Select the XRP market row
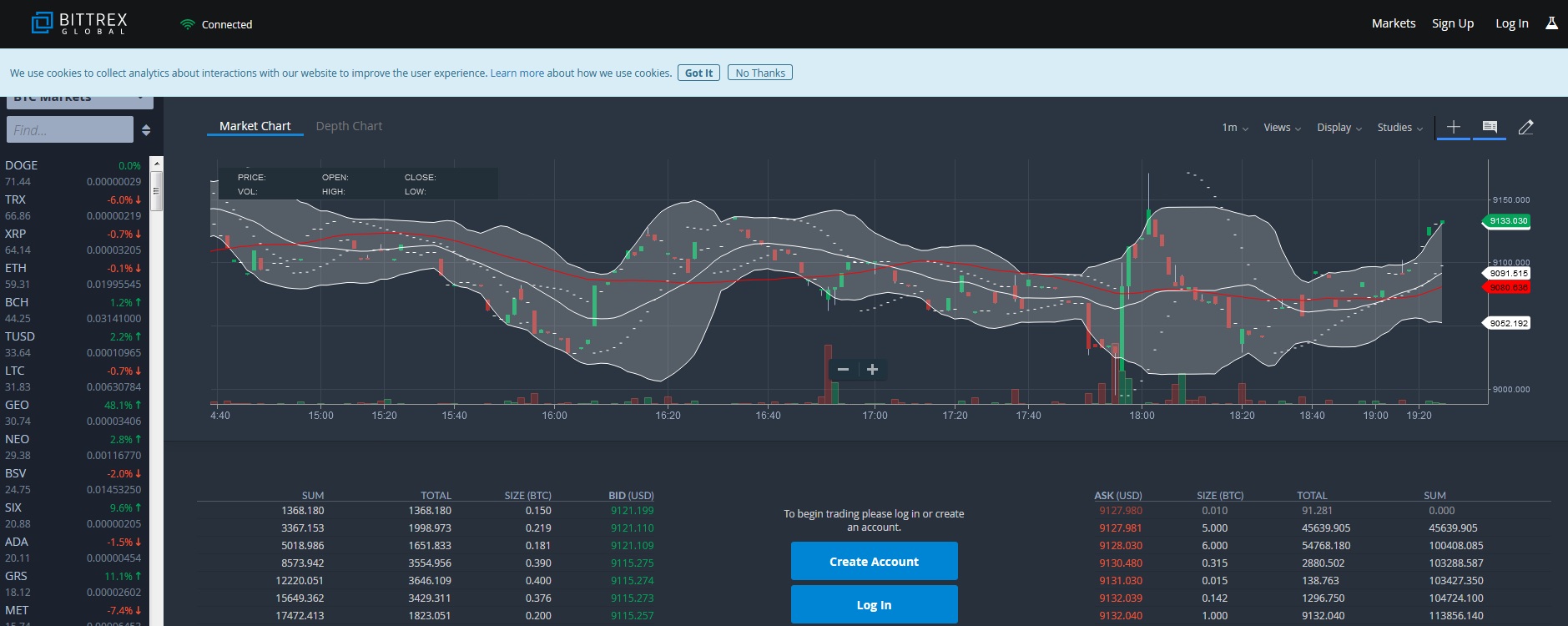This screenshot has height=626, width=1568. coord(73,242)
